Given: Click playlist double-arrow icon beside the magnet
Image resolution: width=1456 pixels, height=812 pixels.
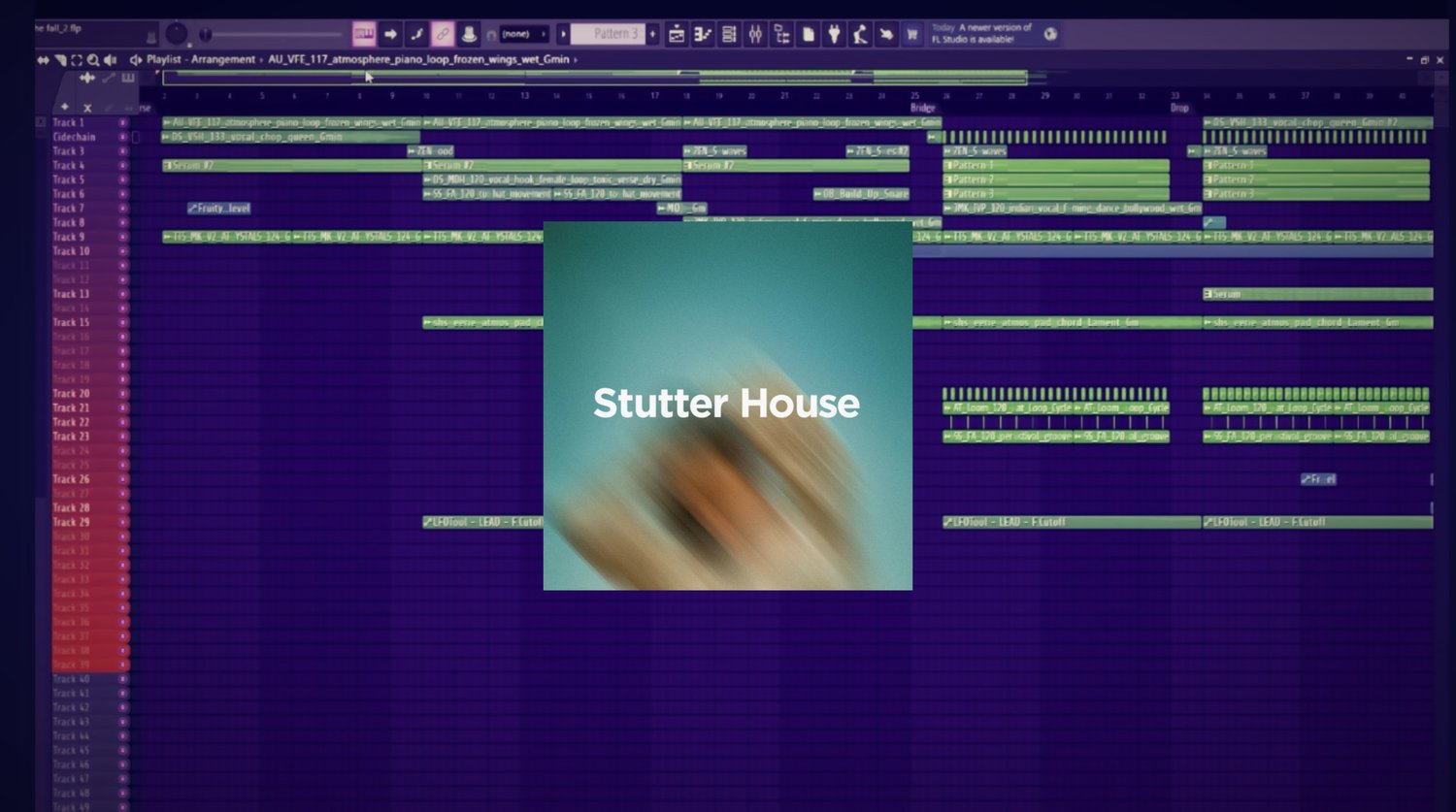Looking at the screenshot, I should click(x=43, y=59).
